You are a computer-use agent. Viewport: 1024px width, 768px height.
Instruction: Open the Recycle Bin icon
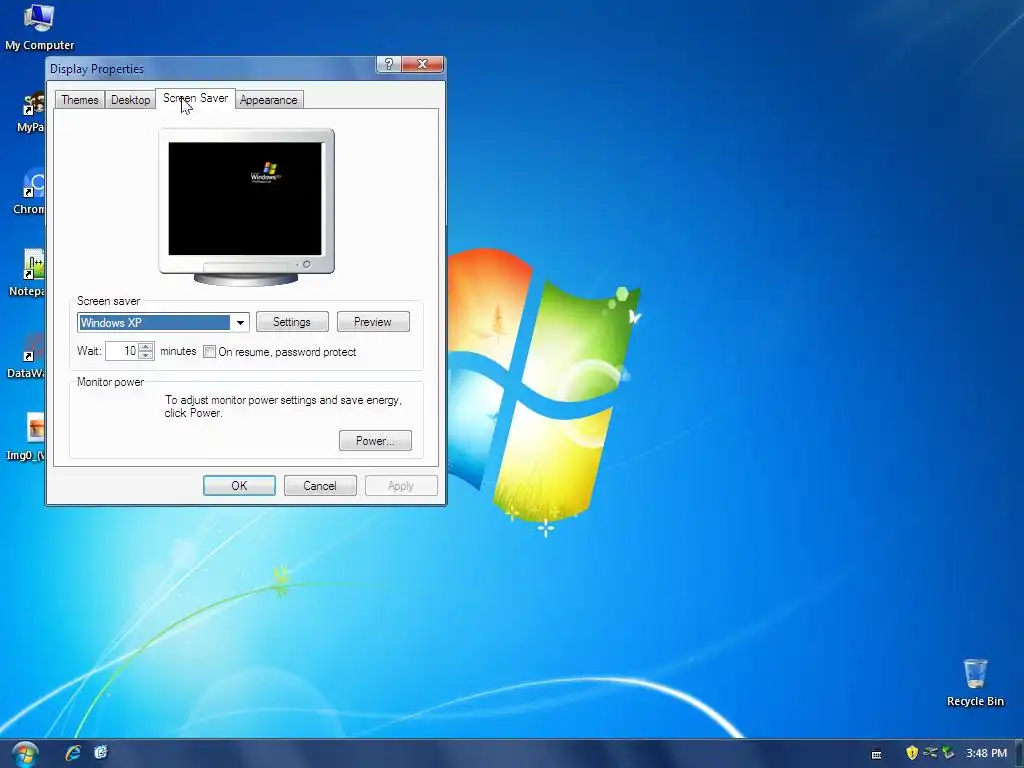pos(975,682)
